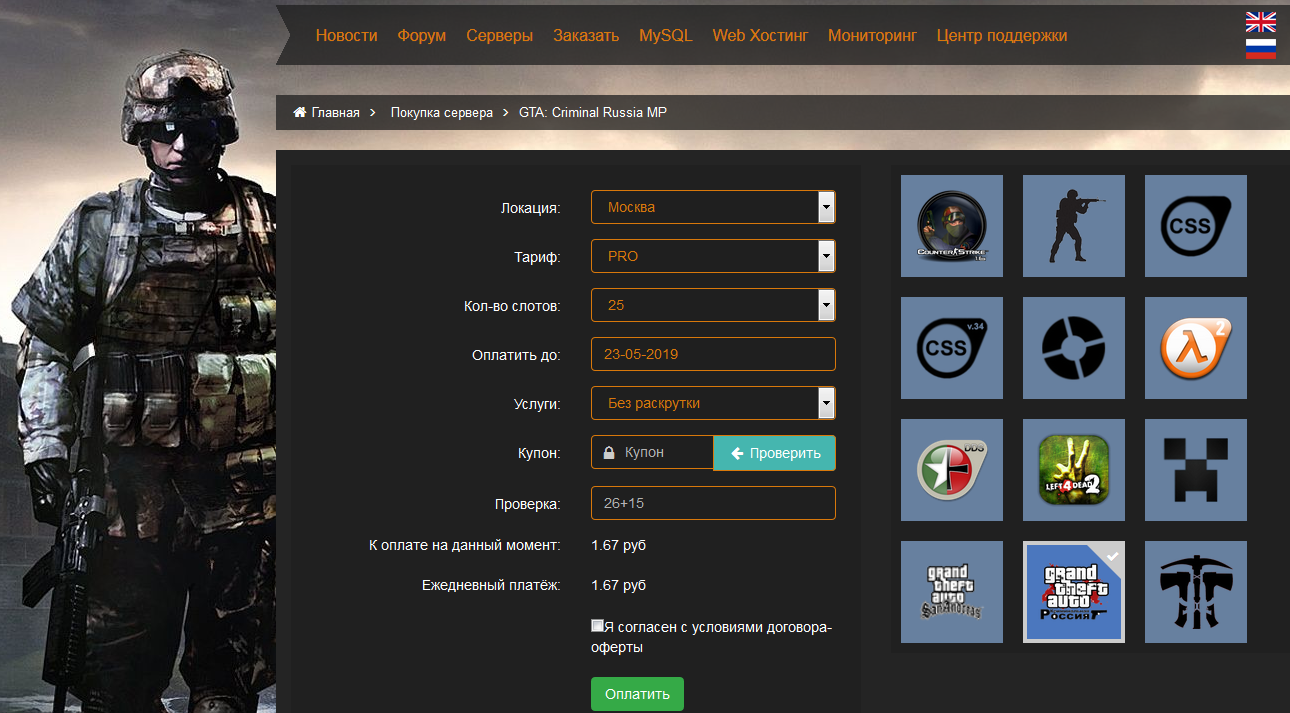Click the Half-Life 2 lambda icon
Image resolution: width=1290 pixels, height=713 pixels.
pyautogui.click(x=1195, y=348)
